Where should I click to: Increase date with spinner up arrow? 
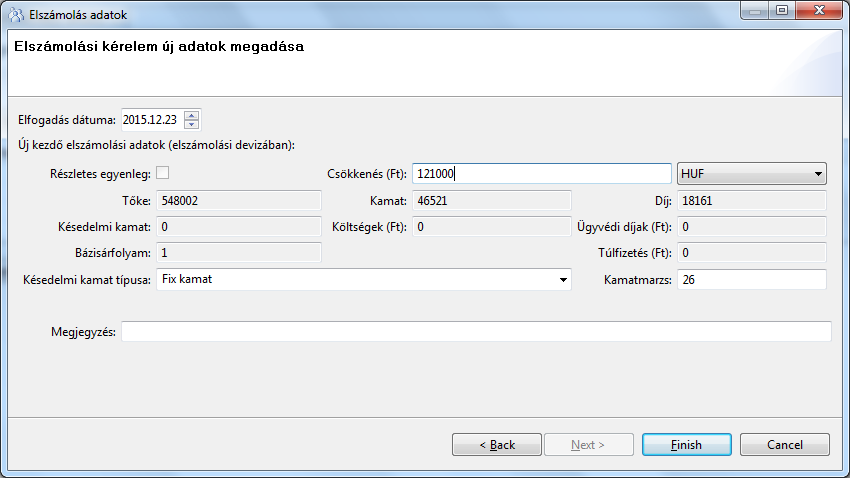[192, 115]
